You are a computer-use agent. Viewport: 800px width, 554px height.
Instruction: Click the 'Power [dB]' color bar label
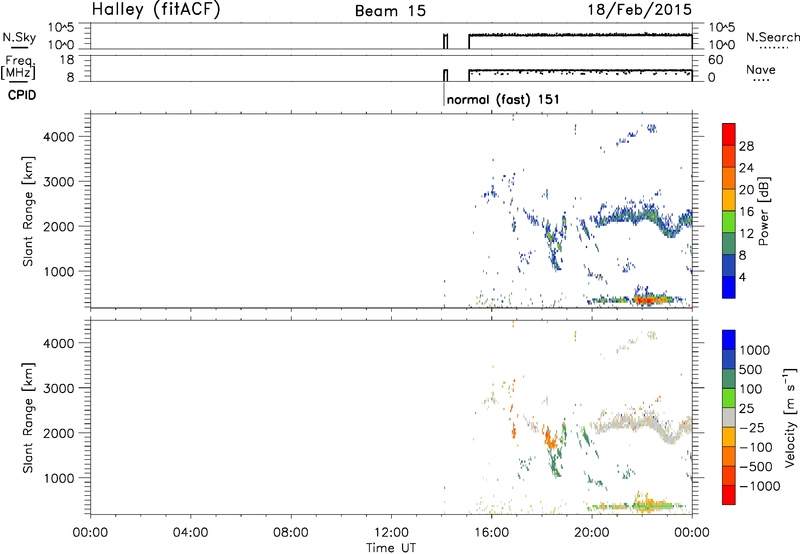pos(763,211)
